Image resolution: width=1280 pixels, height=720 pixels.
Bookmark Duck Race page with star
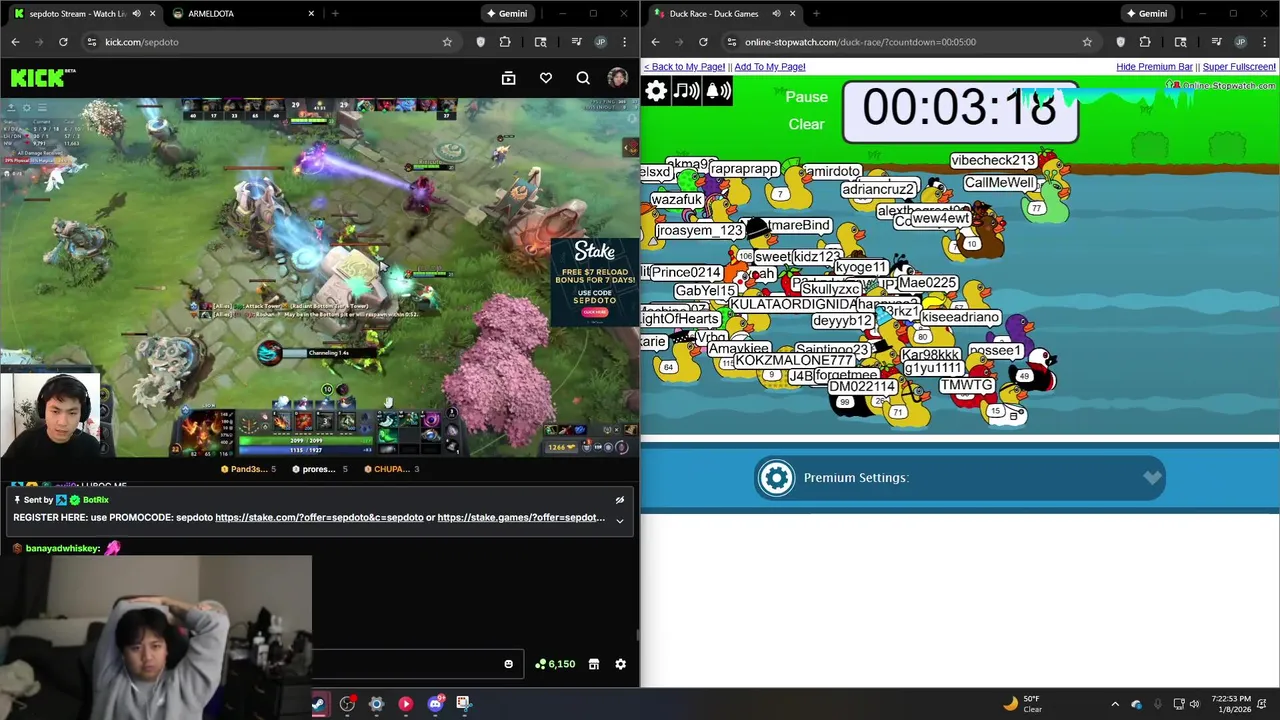(x=1087, y=42)
